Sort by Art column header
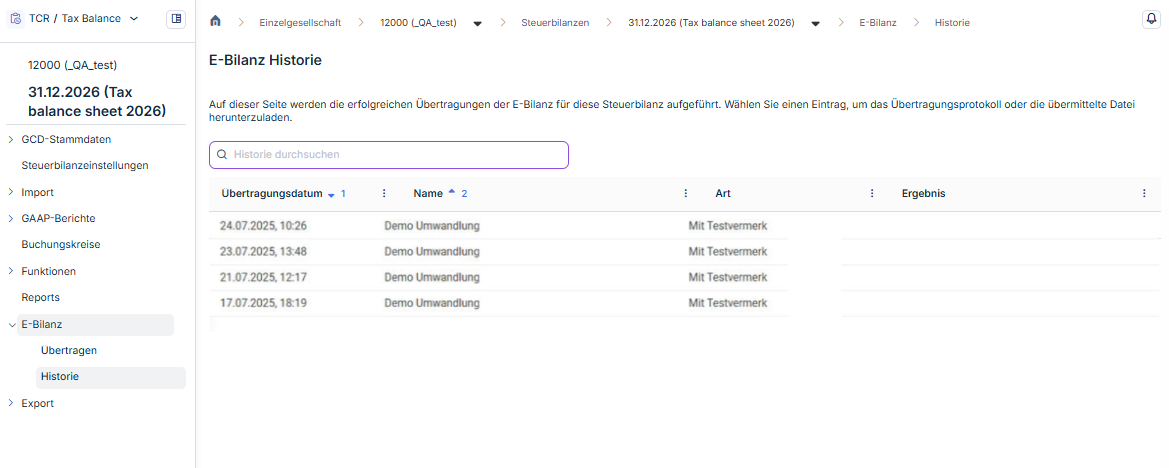Viewport: 1169px width, 468px height. pos(722,194)
